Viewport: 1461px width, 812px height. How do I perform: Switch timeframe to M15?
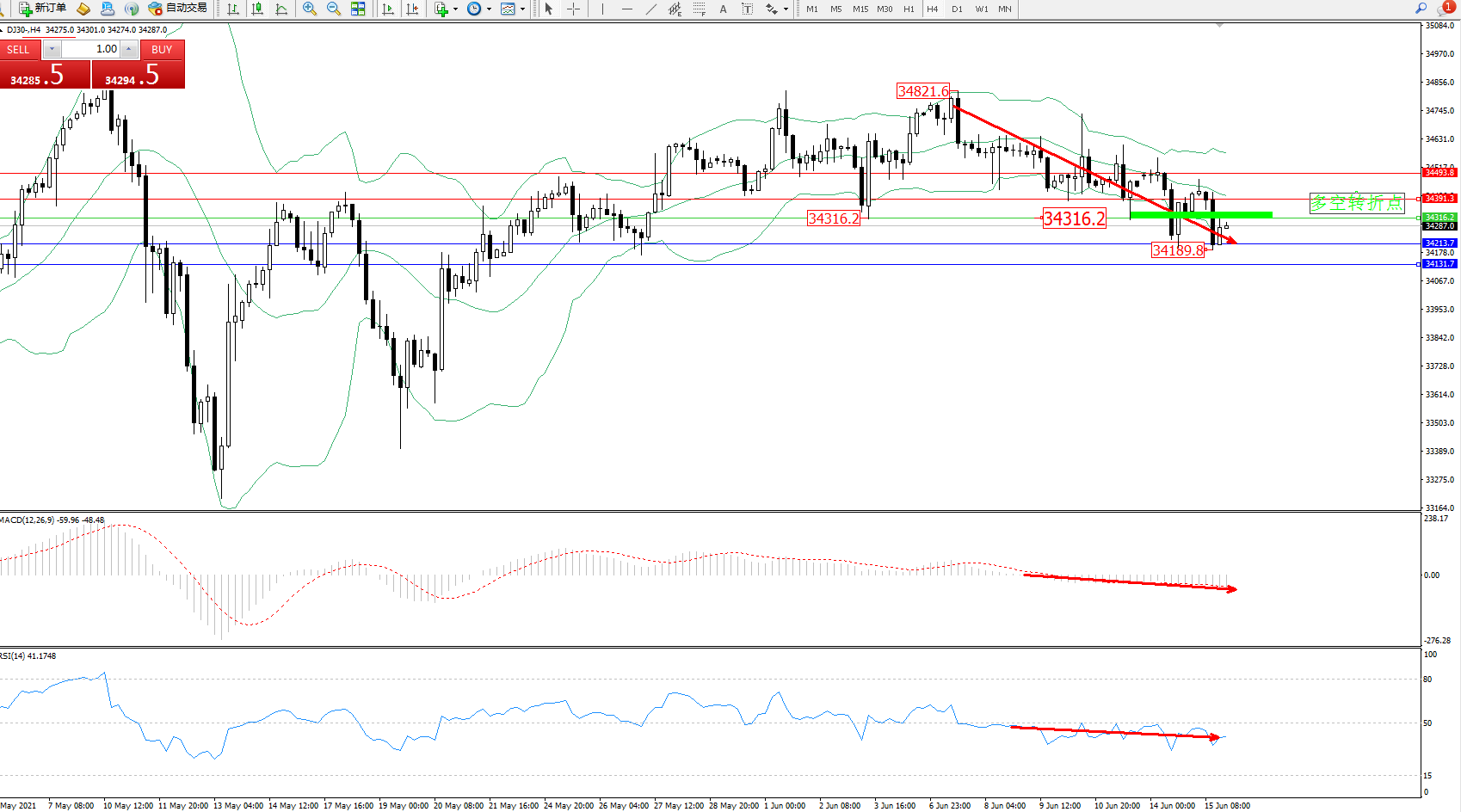tap(860, 9)
